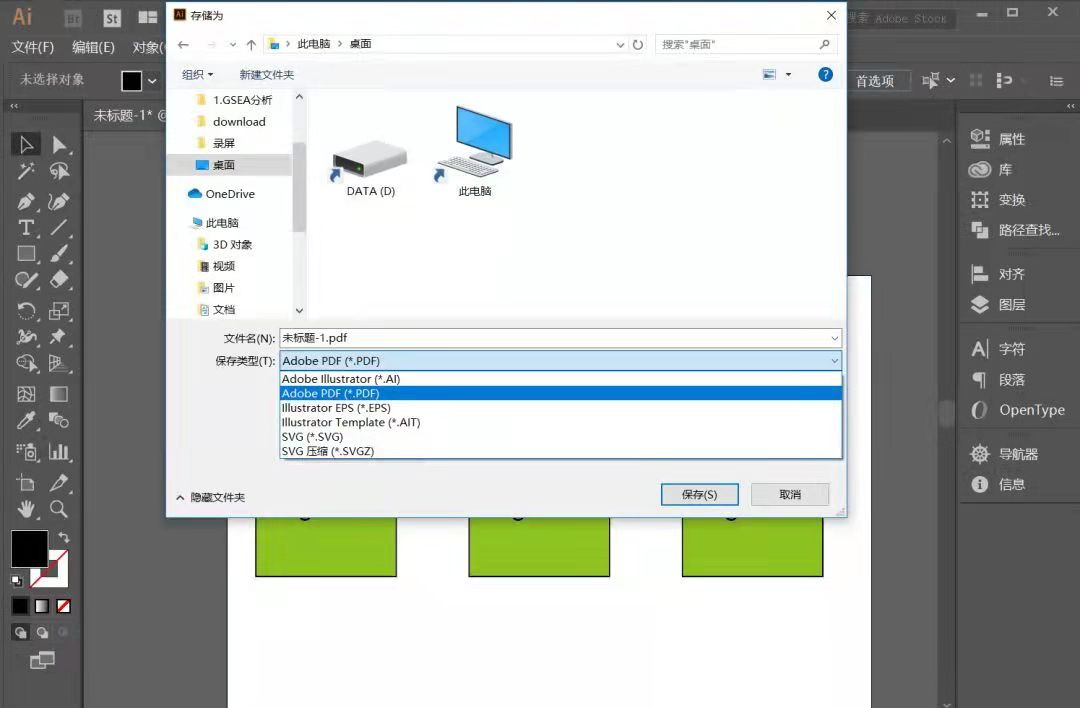Select the Magic Wand tool

pyautogui.click(x=25, y=171)
